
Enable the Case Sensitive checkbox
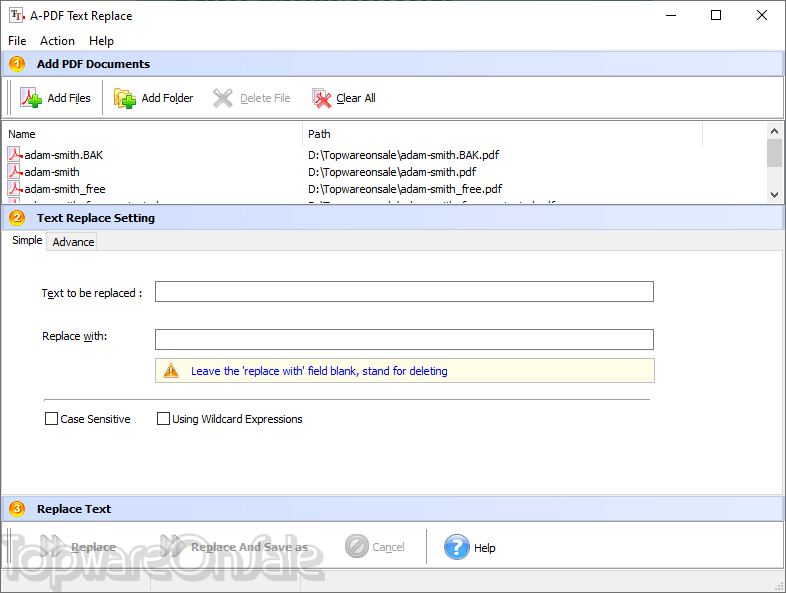(51, 419)
